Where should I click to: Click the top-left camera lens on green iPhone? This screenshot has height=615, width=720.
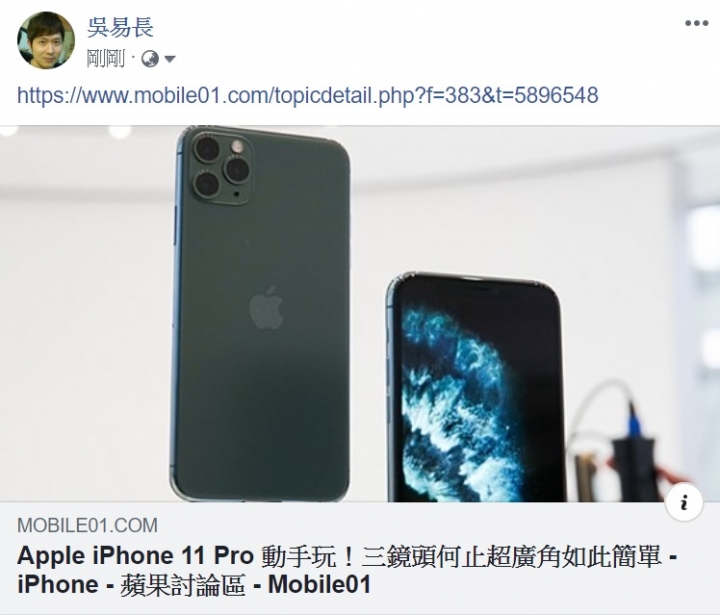pyautogui.click(x=206, y=148)
